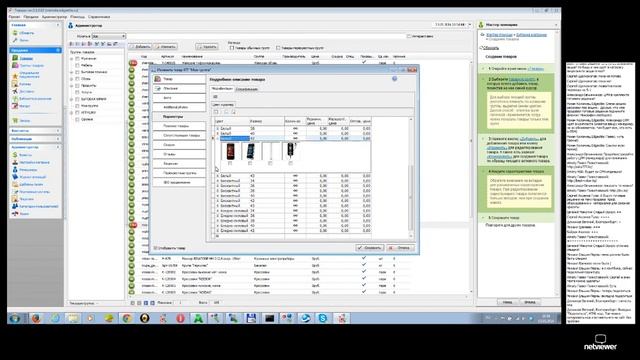Click the Удалить button above the list

click(x=207, y=47)
